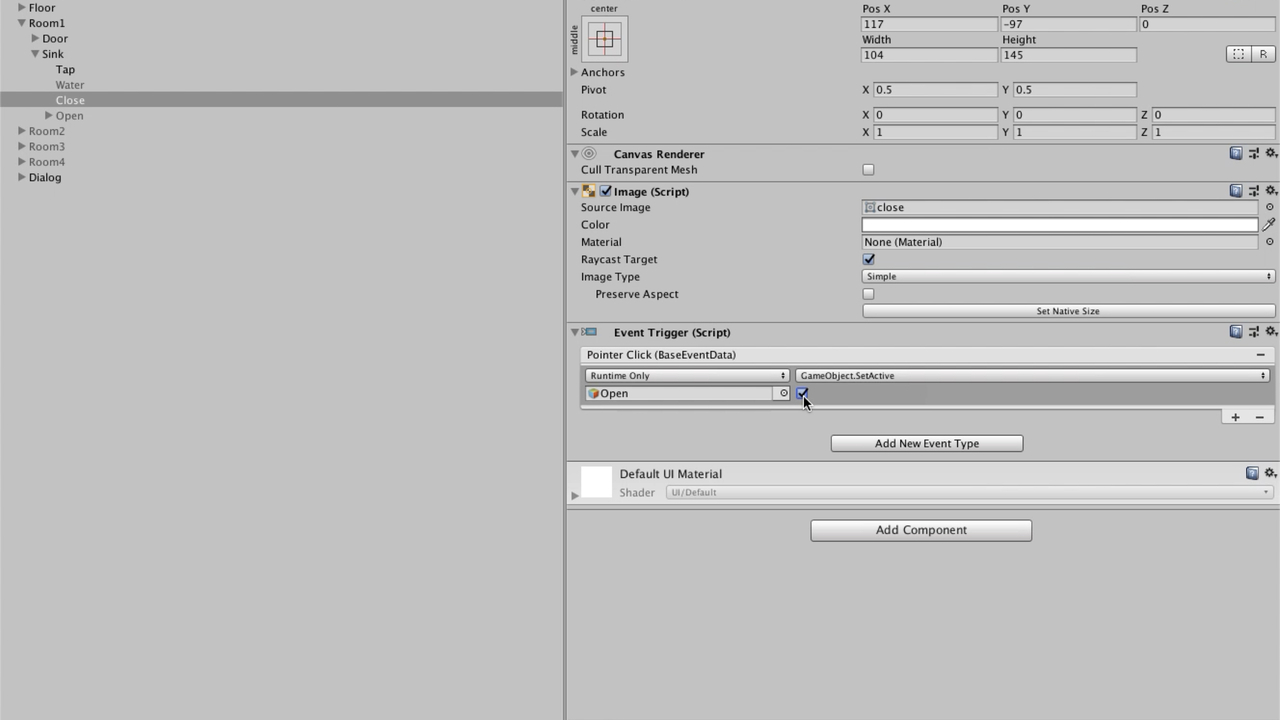This screenshot has width=1280, height=720.
Task: Disable the Raycast Target checkbox
Action: pos(868,259)
